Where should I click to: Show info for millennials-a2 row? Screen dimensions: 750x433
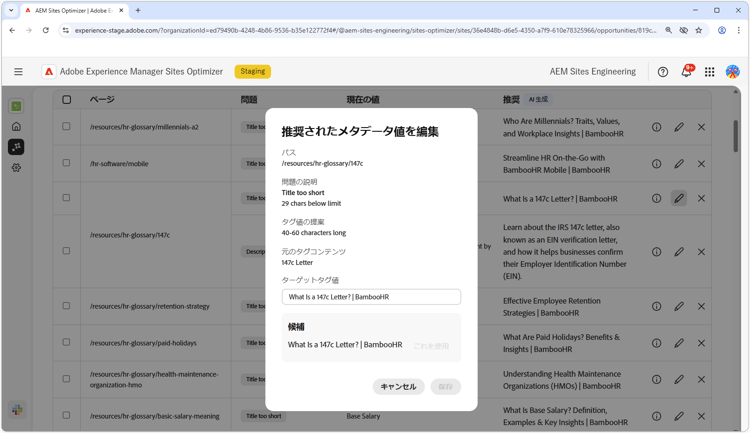point(656,127)
